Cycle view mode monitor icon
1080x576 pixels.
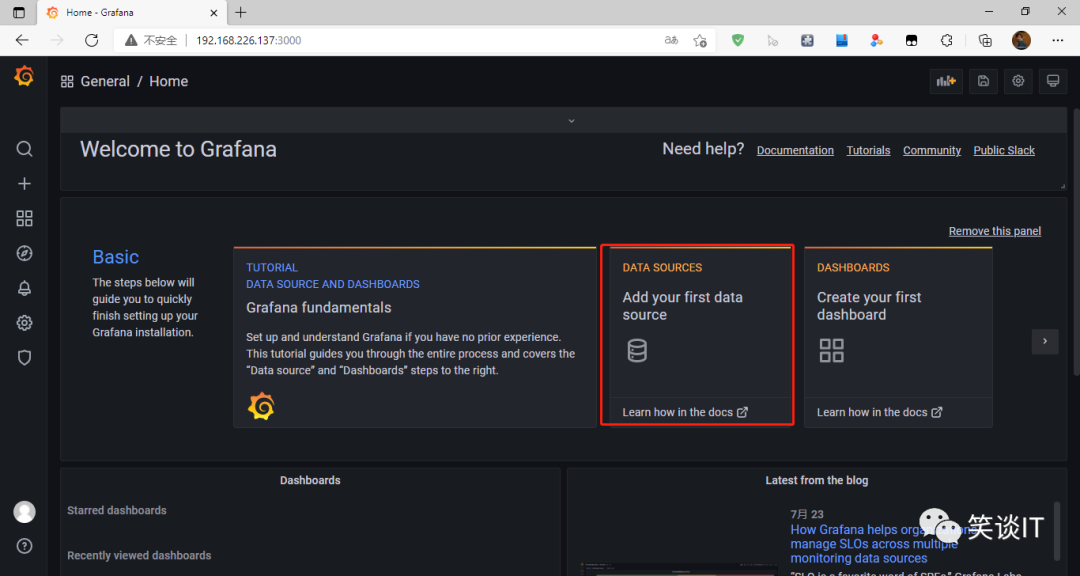pos(1052,81)
